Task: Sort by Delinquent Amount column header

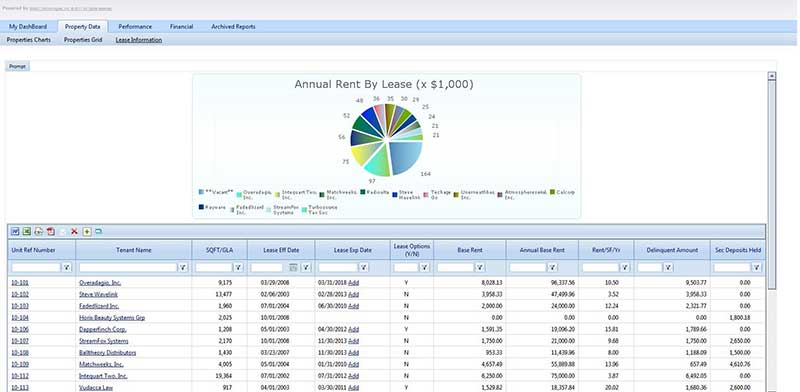Action: tap(671, 250)
